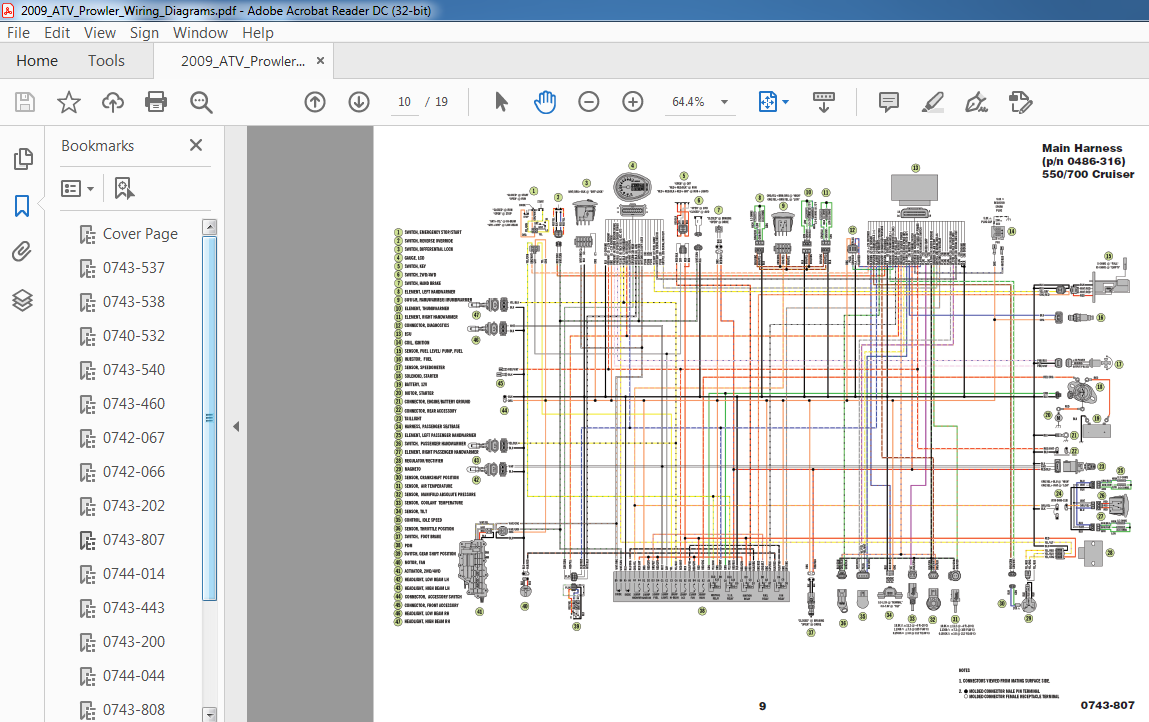This screenshot has width=1149, height=722.
Task: Go to next page arrow
Action: (359, 102)
